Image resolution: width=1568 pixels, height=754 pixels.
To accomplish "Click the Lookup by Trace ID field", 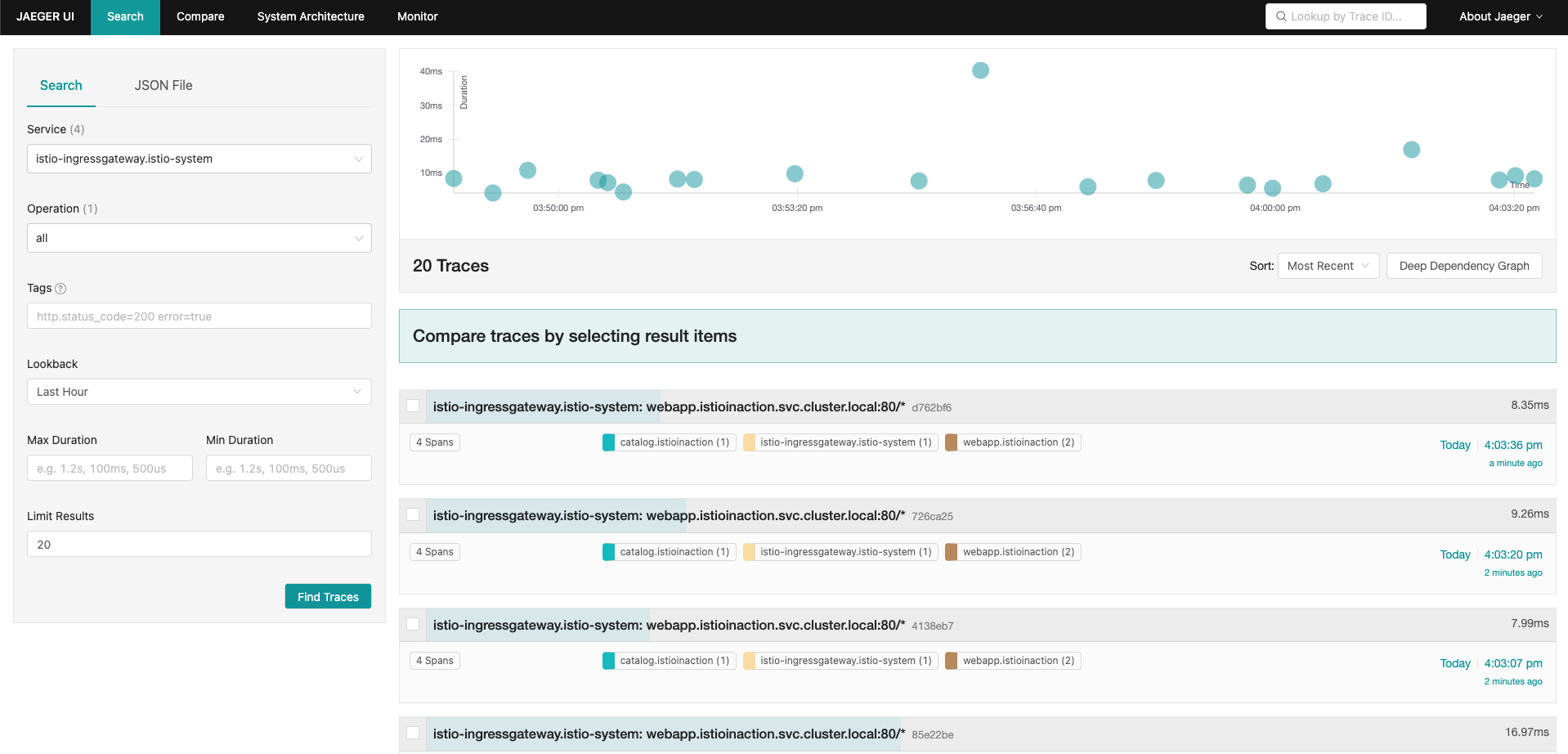I will tap(1346, 16).
